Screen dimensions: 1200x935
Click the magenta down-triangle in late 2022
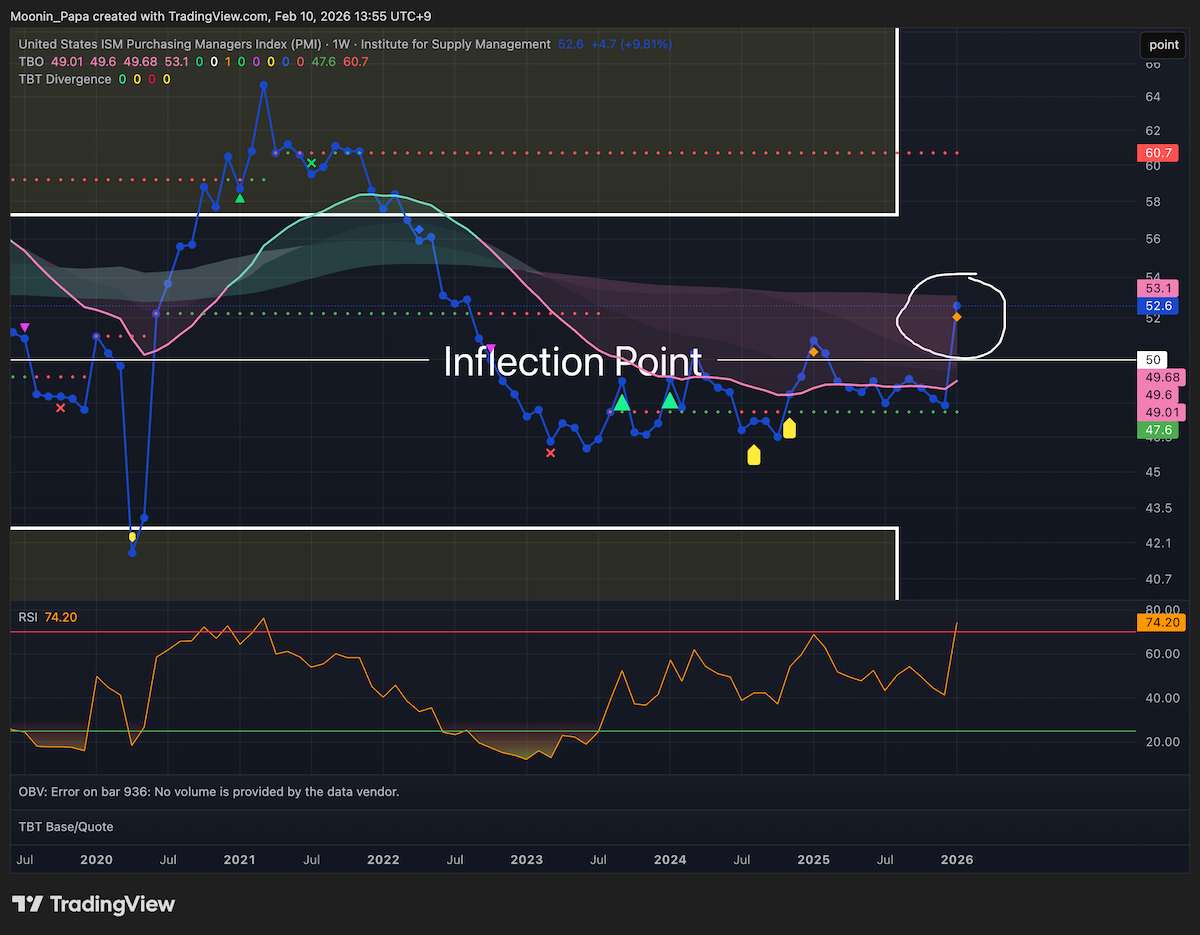pyautogui.click(x=490, y=347)
